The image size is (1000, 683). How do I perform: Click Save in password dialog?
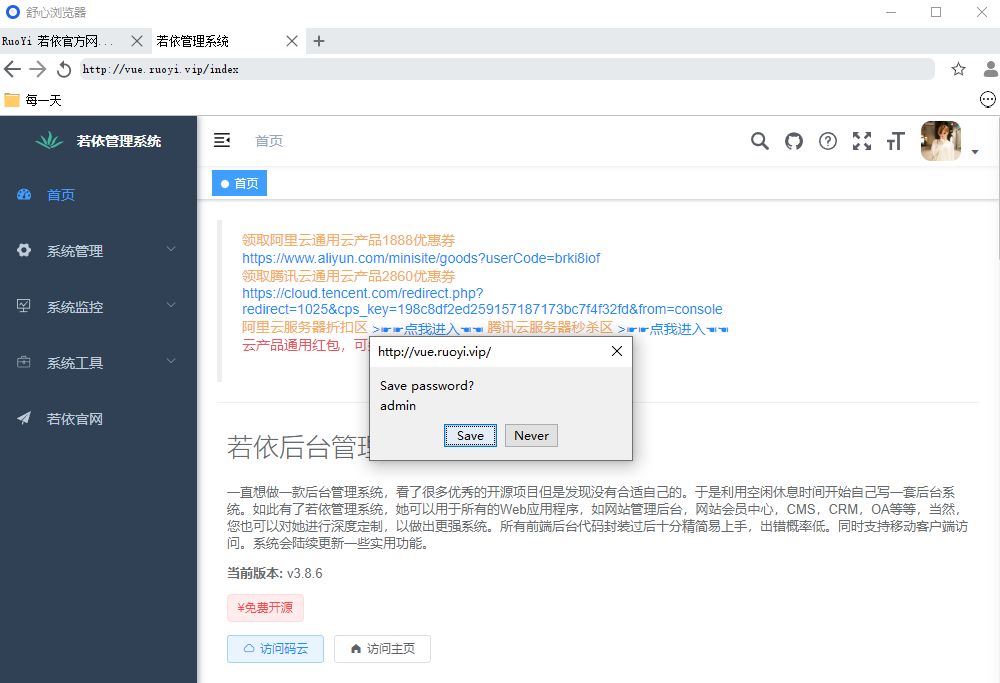pos(470,436)
